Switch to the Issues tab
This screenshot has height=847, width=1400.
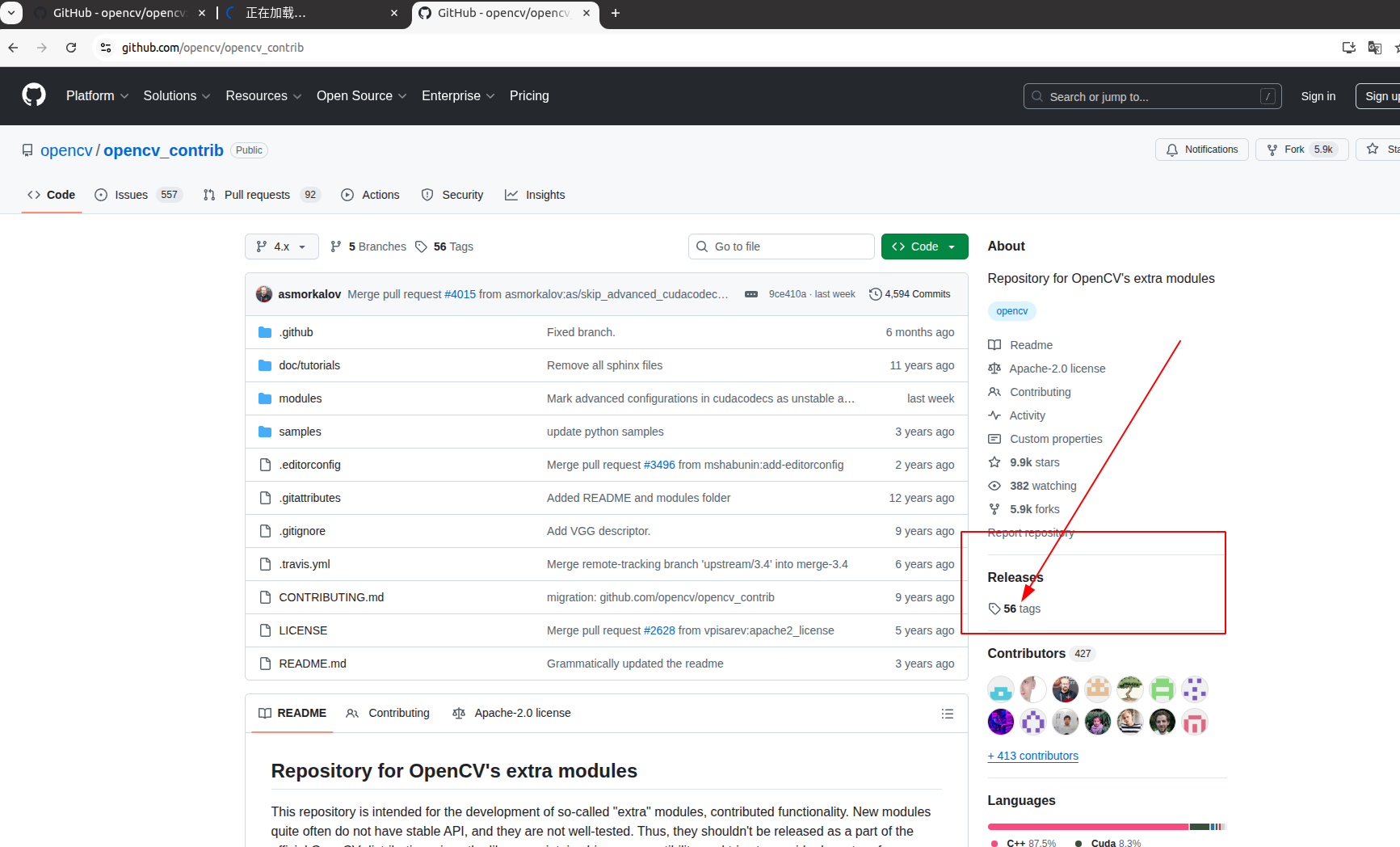coord(137,195)
